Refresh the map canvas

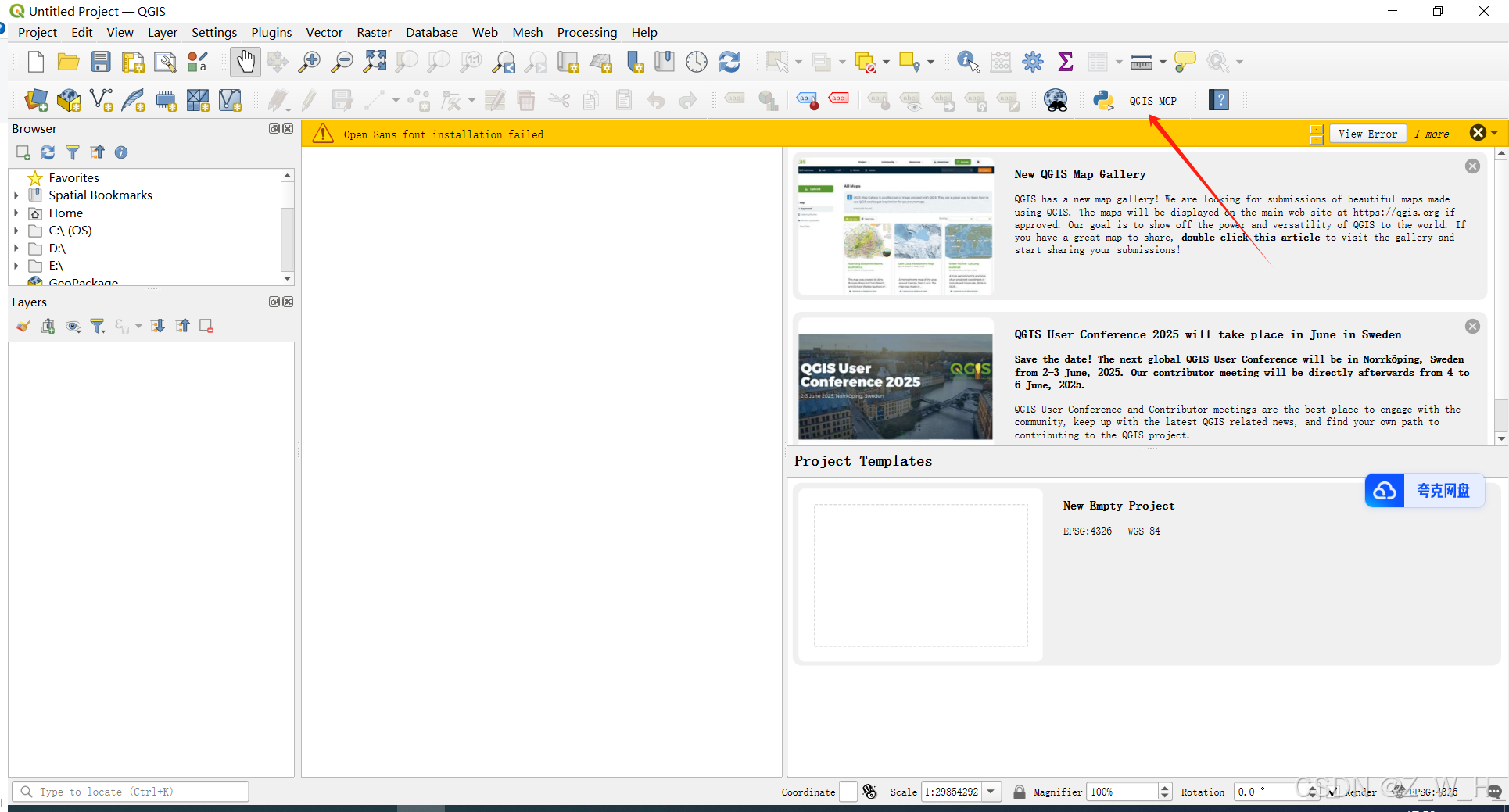coord(729,62)
